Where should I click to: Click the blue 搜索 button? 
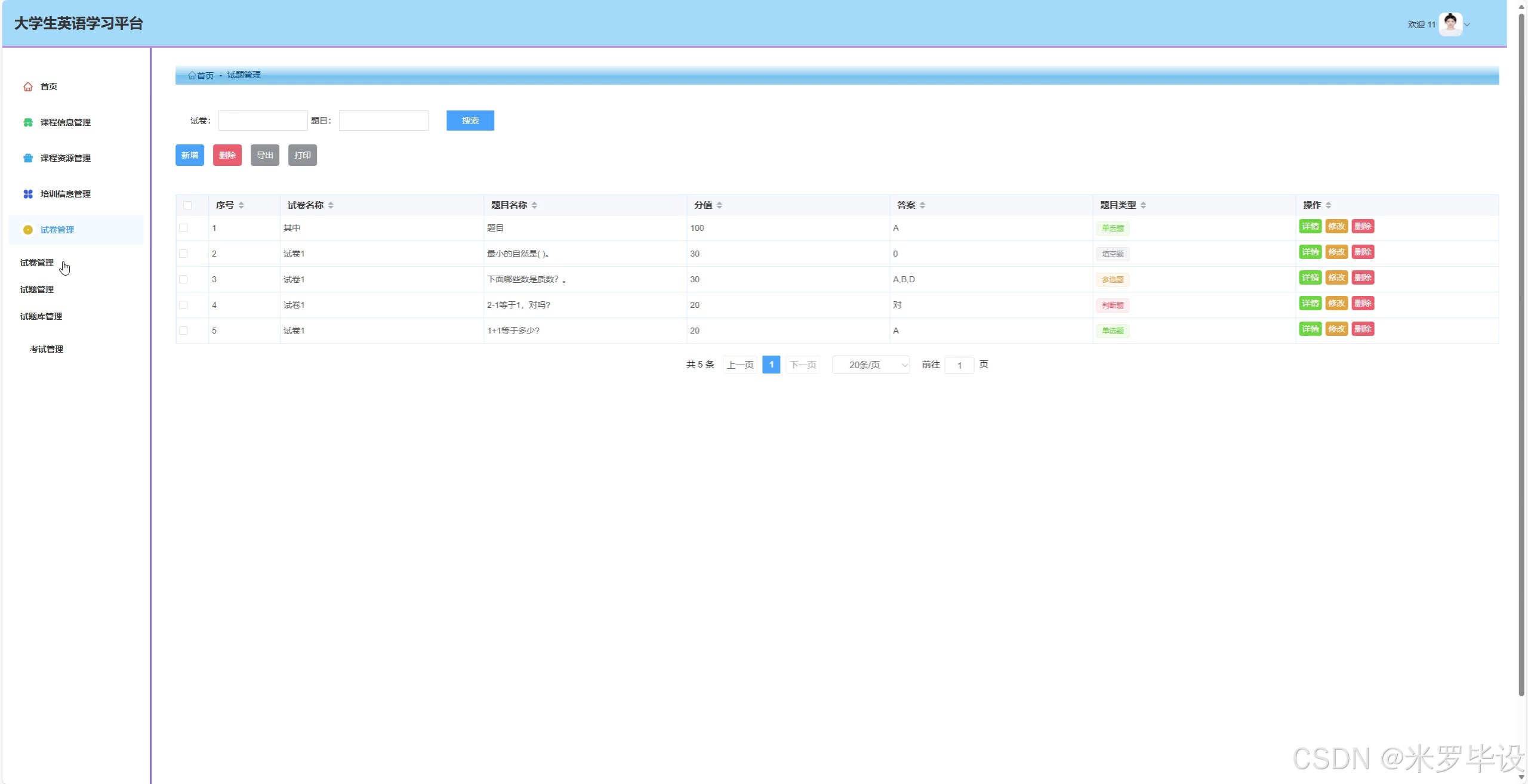(470, 121)
